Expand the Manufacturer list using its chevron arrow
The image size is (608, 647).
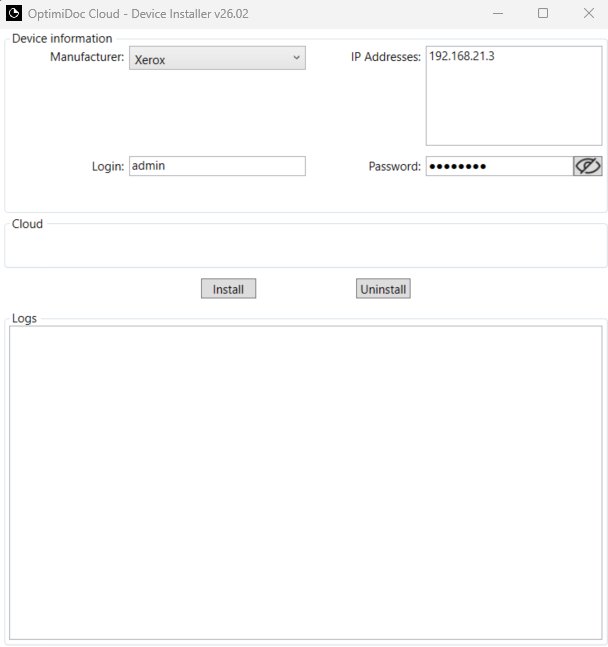coord(296,59)
